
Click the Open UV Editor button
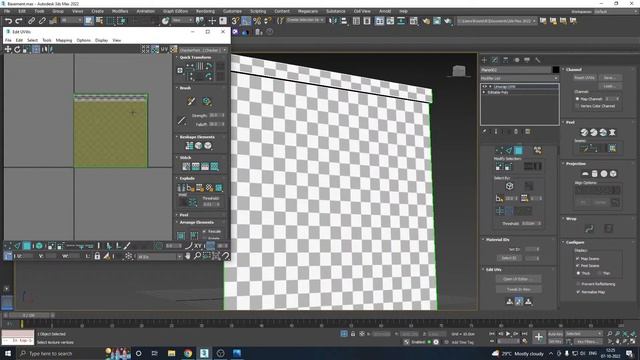[x=518, y=279]
